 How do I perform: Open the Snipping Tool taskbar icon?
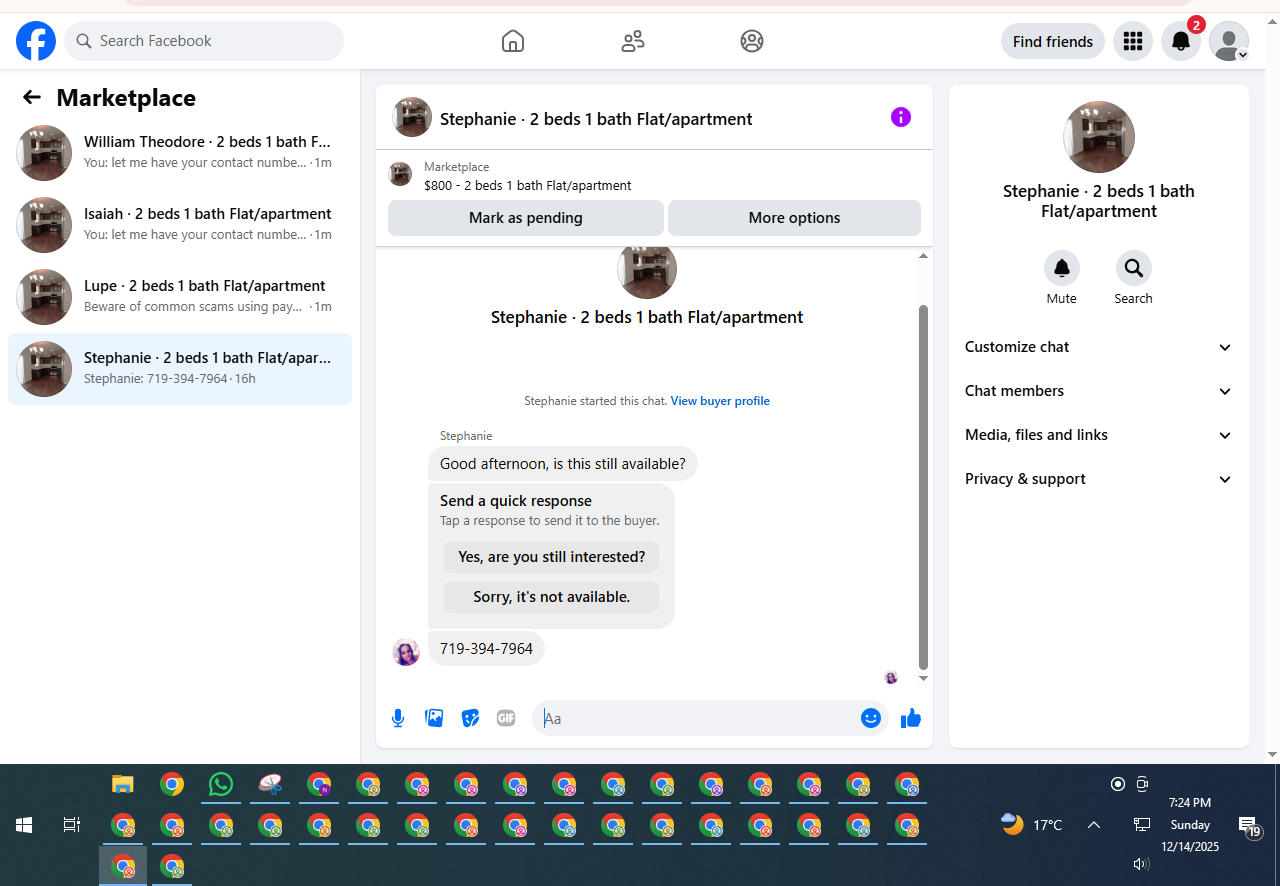click(x=270, y=784)
